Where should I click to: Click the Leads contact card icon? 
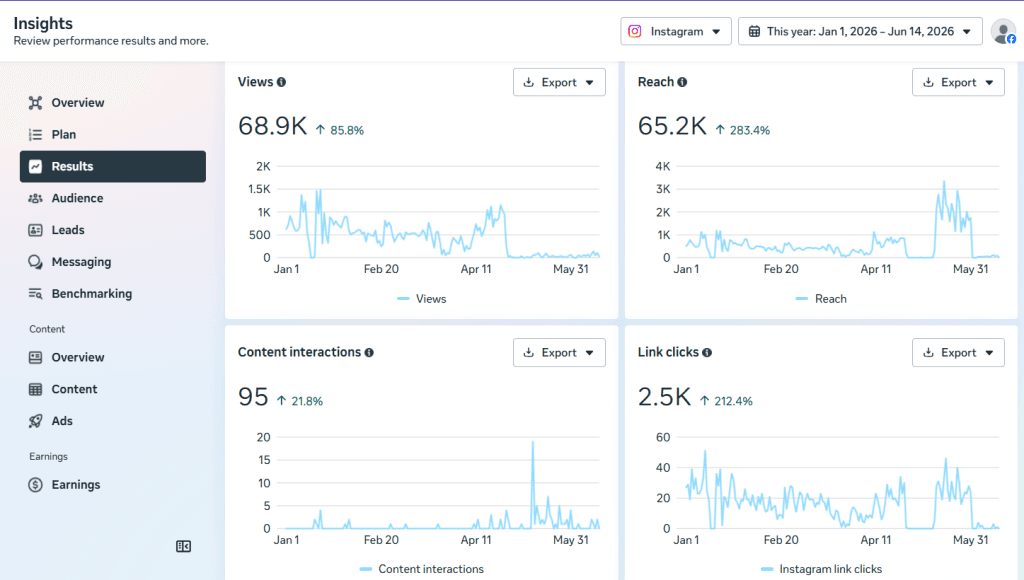coord(35,230)
